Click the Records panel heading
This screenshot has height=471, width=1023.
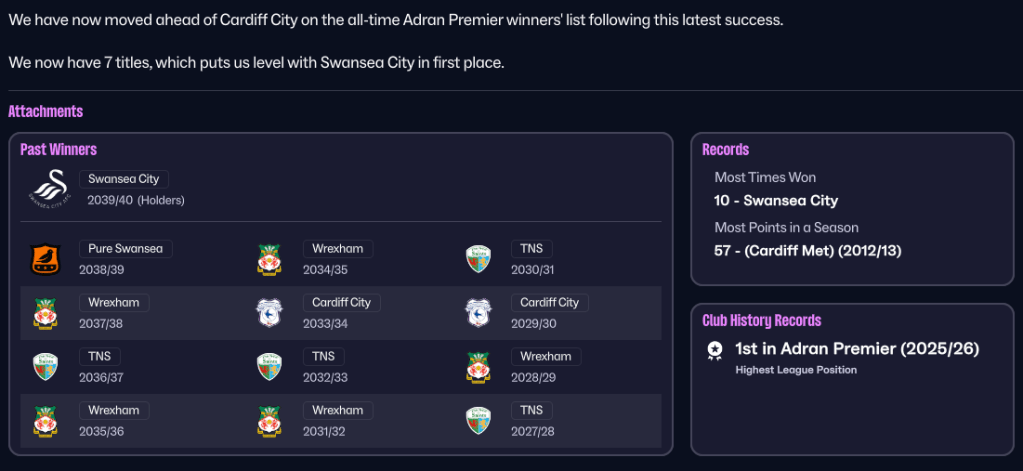725,149
